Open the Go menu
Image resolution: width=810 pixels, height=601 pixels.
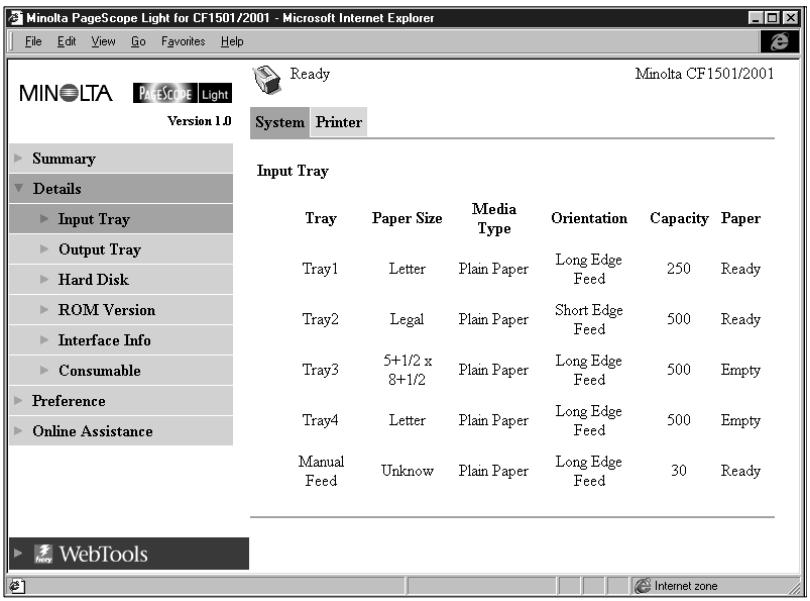point(138,41)
